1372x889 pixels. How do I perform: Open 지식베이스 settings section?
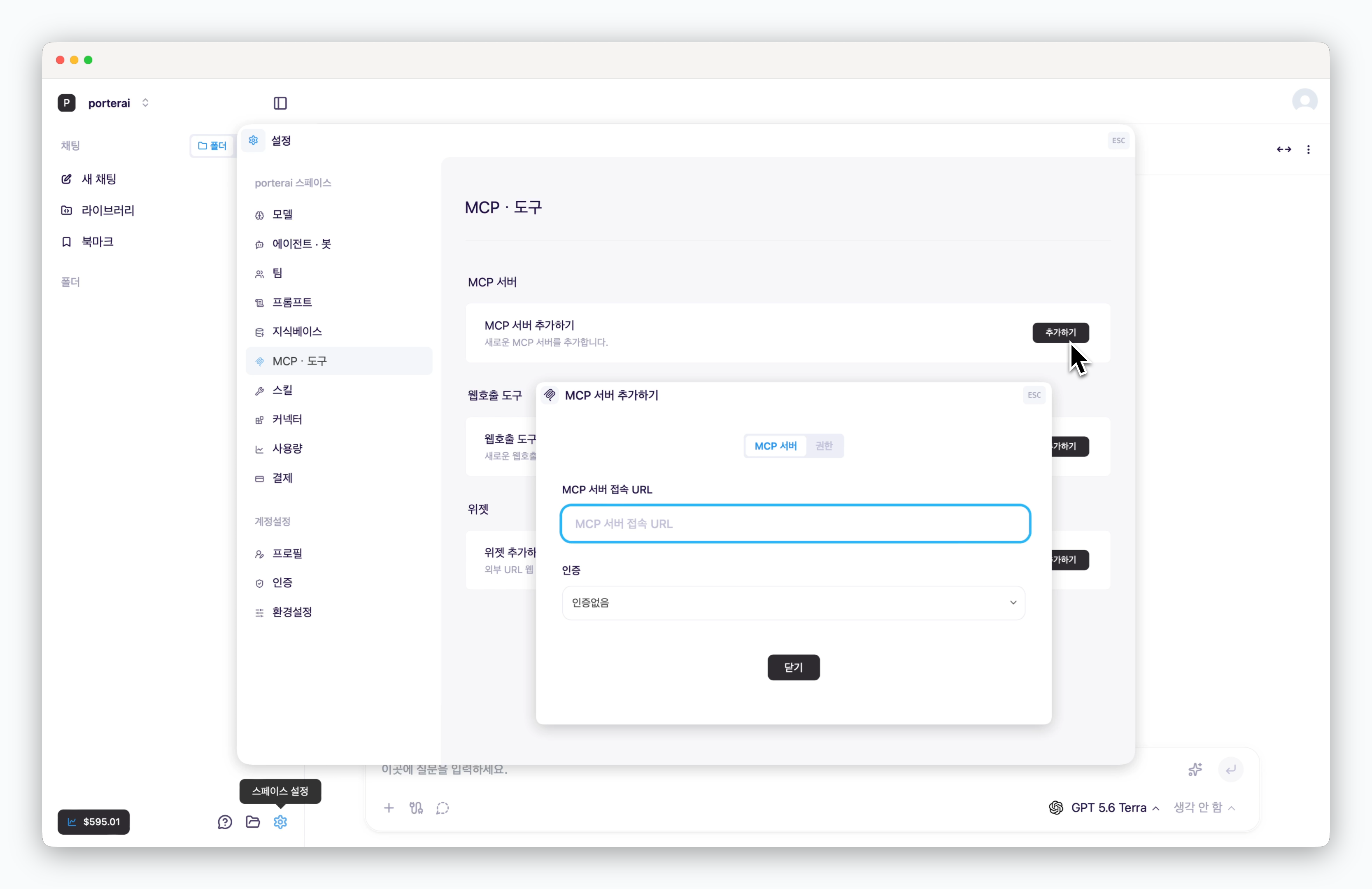(x=338, y=331)
